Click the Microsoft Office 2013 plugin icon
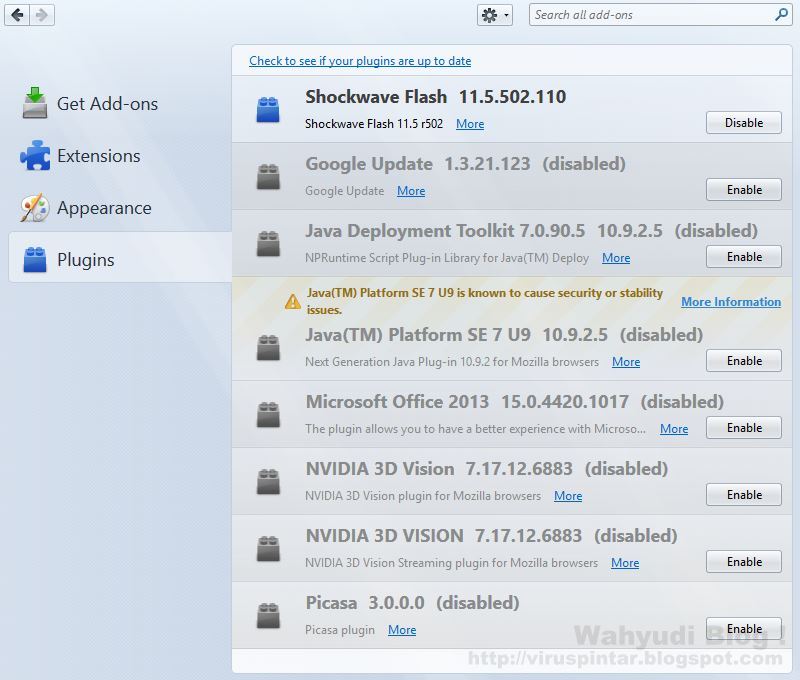Screen dimensions: 800x680 coord(268,414)
